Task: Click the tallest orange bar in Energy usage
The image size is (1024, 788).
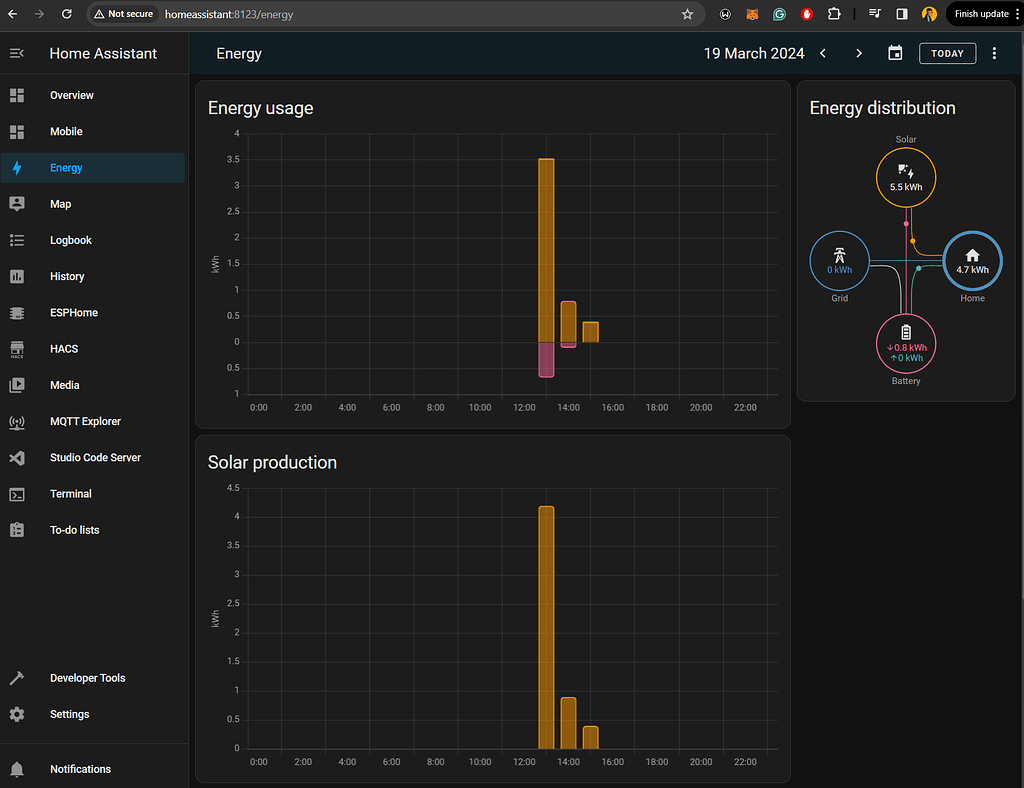Action: click(x=546, y=250)
